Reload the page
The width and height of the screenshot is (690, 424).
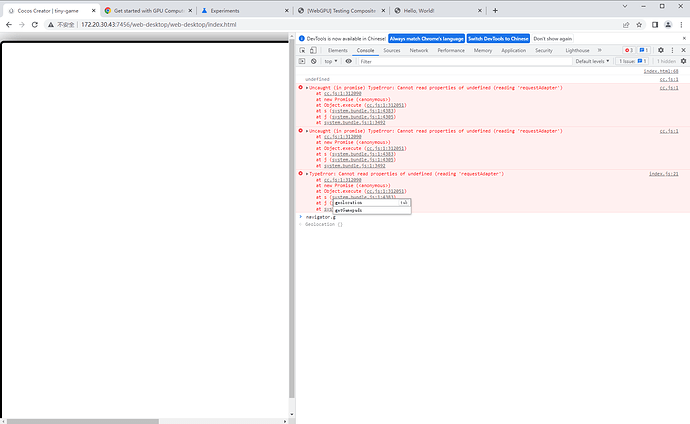coord(35,25)
